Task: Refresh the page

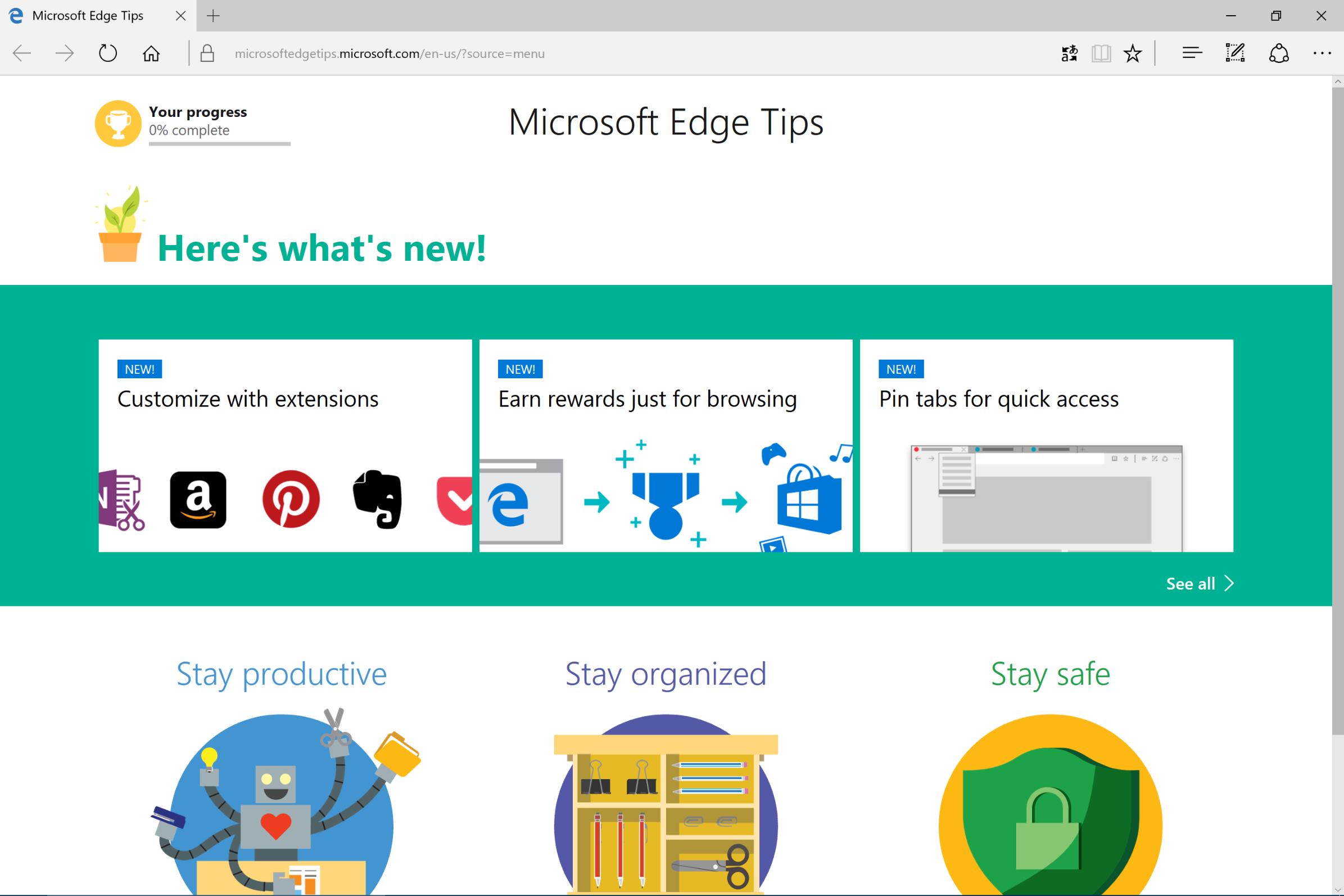Action: point(107,53)
